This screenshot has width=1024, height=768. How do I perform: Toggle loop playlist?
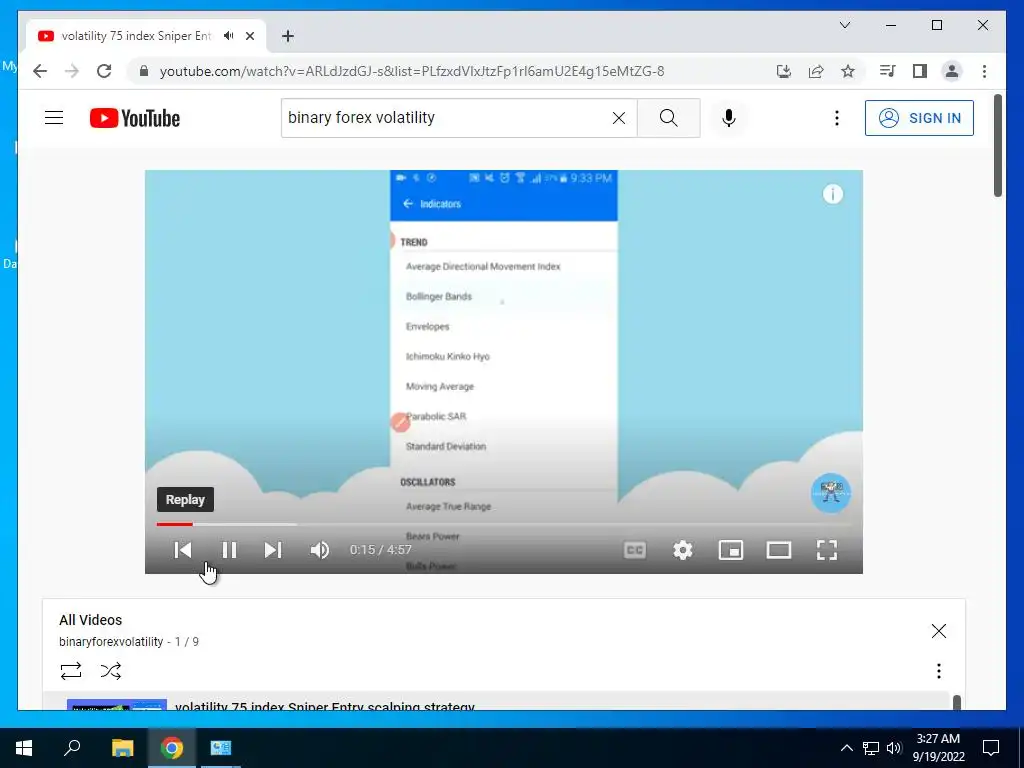[x=71, y=671]
